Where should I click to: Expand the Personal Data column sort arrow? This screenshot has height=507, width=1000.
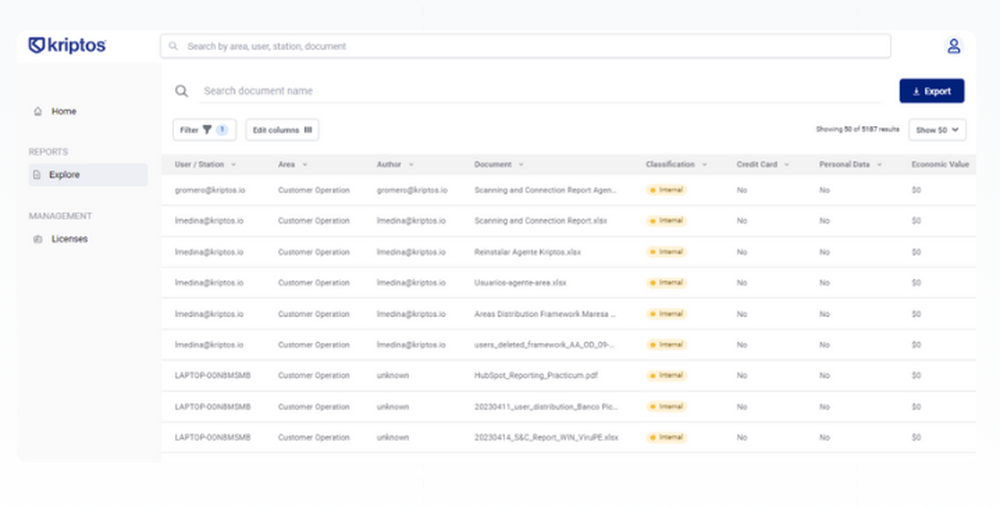tap(879, 165)
